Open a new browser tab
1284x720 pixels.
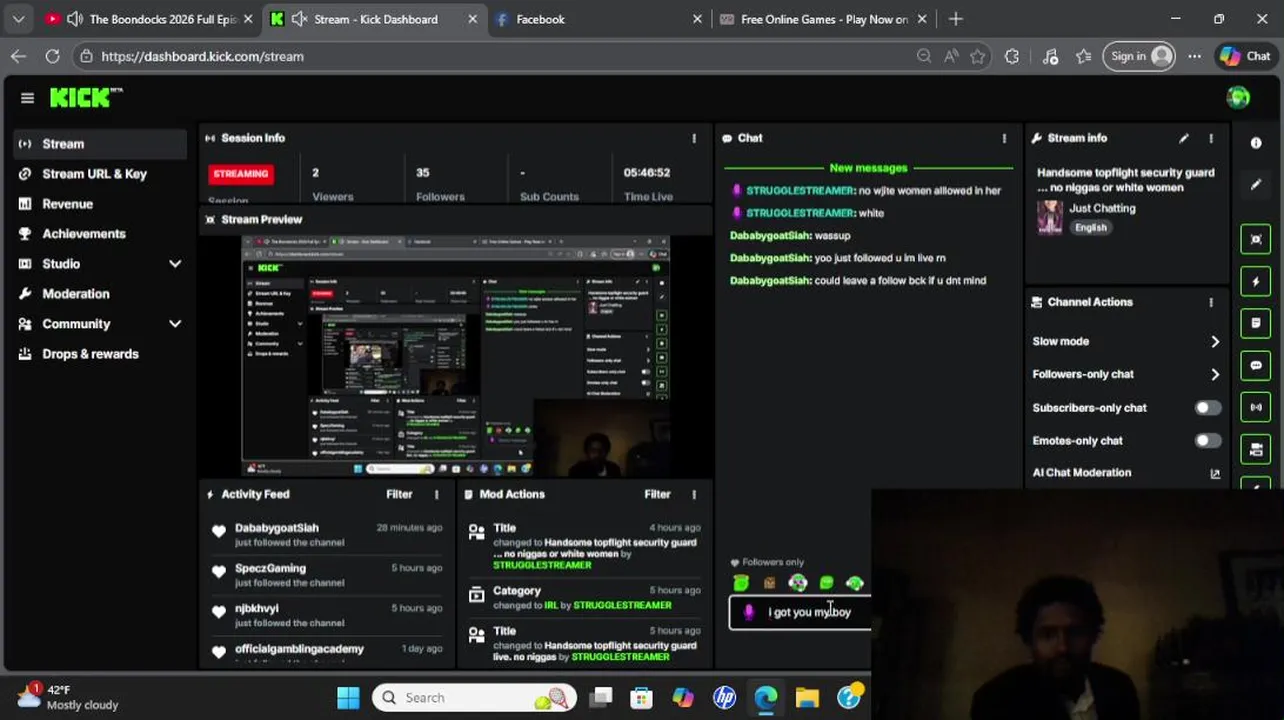tap(956, 19)
